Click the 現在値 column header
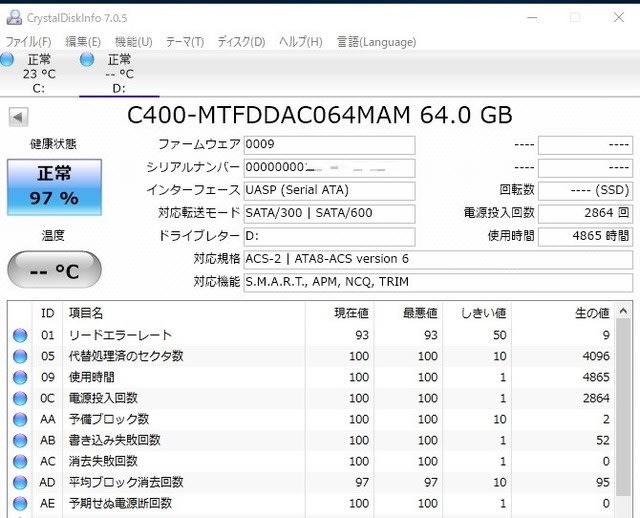Viewport: 640px width, 518px height. (340, 313)
